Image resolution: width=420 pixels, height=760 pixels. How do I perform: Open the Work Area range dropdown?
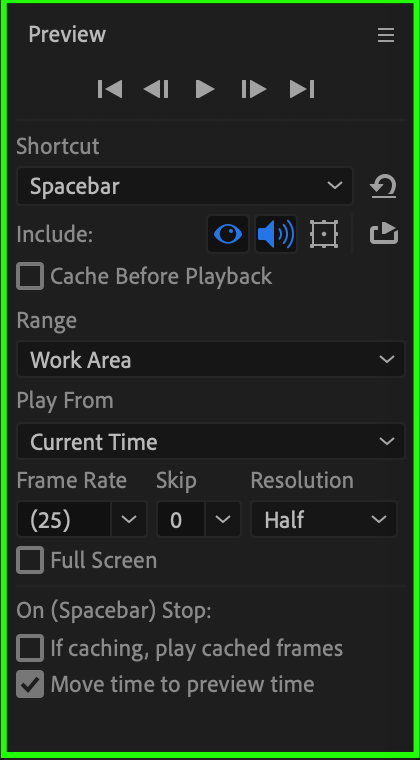[x=211, y=360]
